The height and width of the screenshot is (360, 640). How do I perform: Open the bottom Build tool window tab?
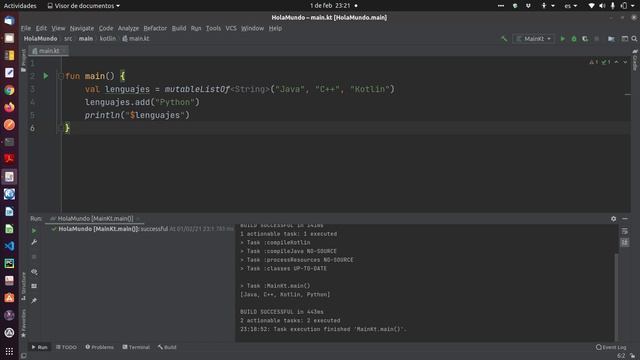pos(167,347)
